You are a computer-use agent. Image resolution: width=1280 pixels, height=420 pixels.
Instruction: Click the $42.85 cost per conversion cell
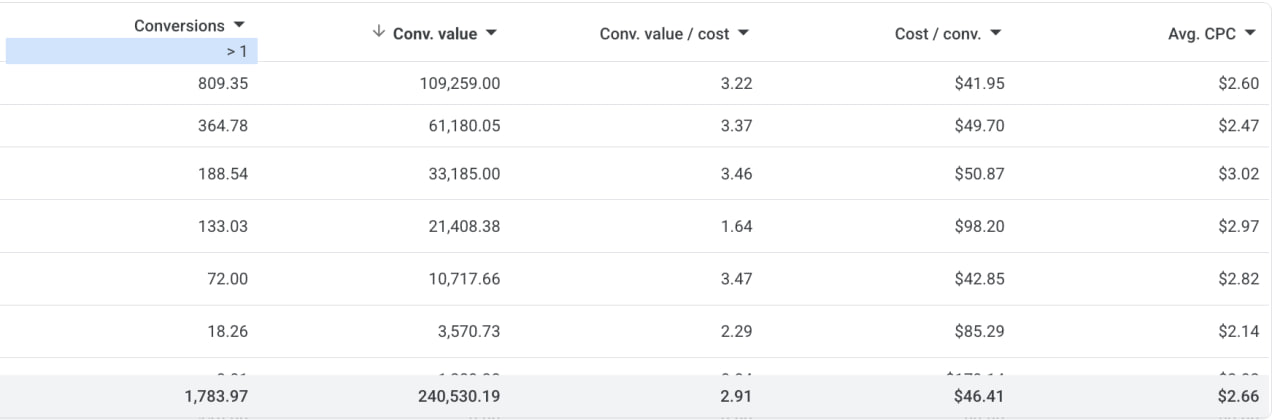(x=980, y=278)
